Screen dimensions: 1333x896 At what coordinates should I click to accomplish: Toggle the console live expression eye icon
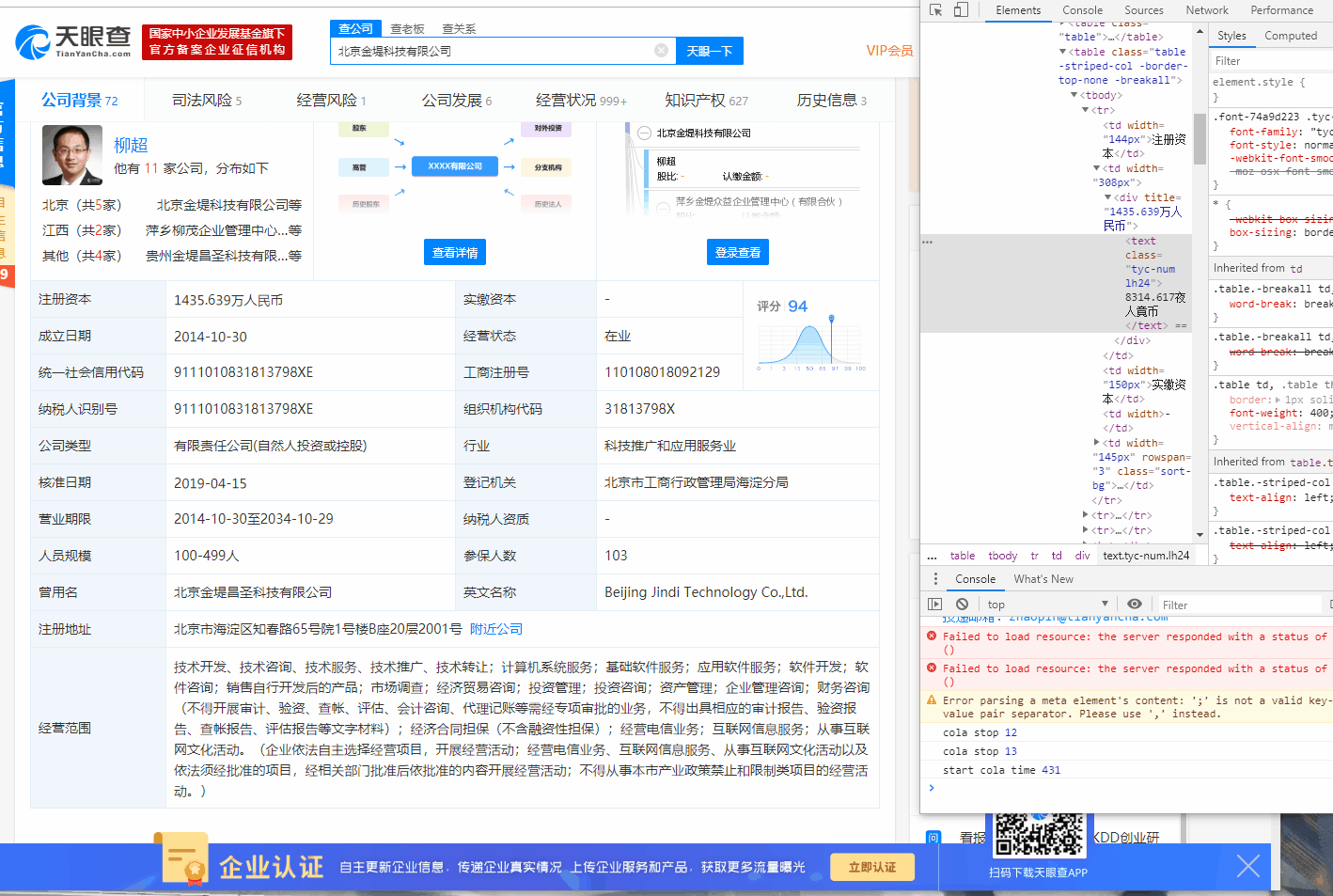[x=1135, y=605]
